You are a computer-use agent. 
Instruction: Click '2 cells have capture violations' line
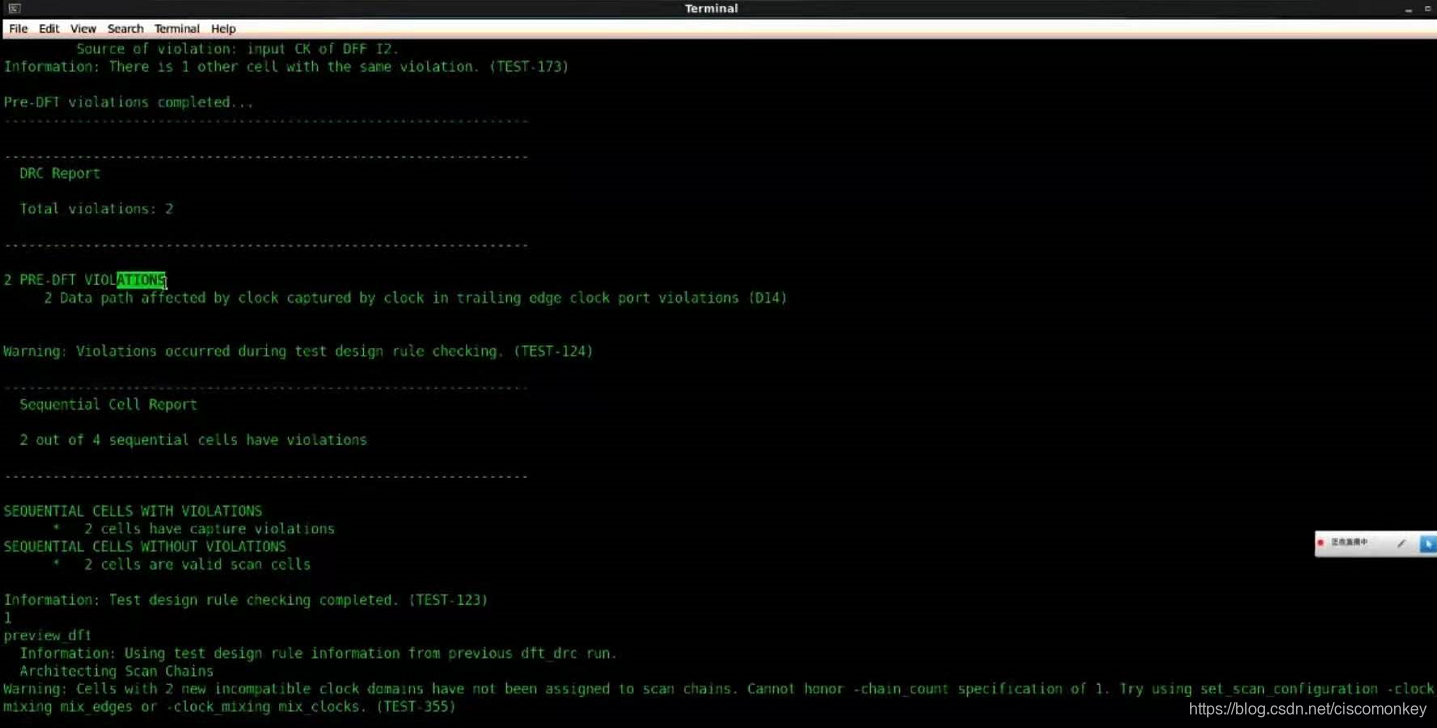point(193,528)
